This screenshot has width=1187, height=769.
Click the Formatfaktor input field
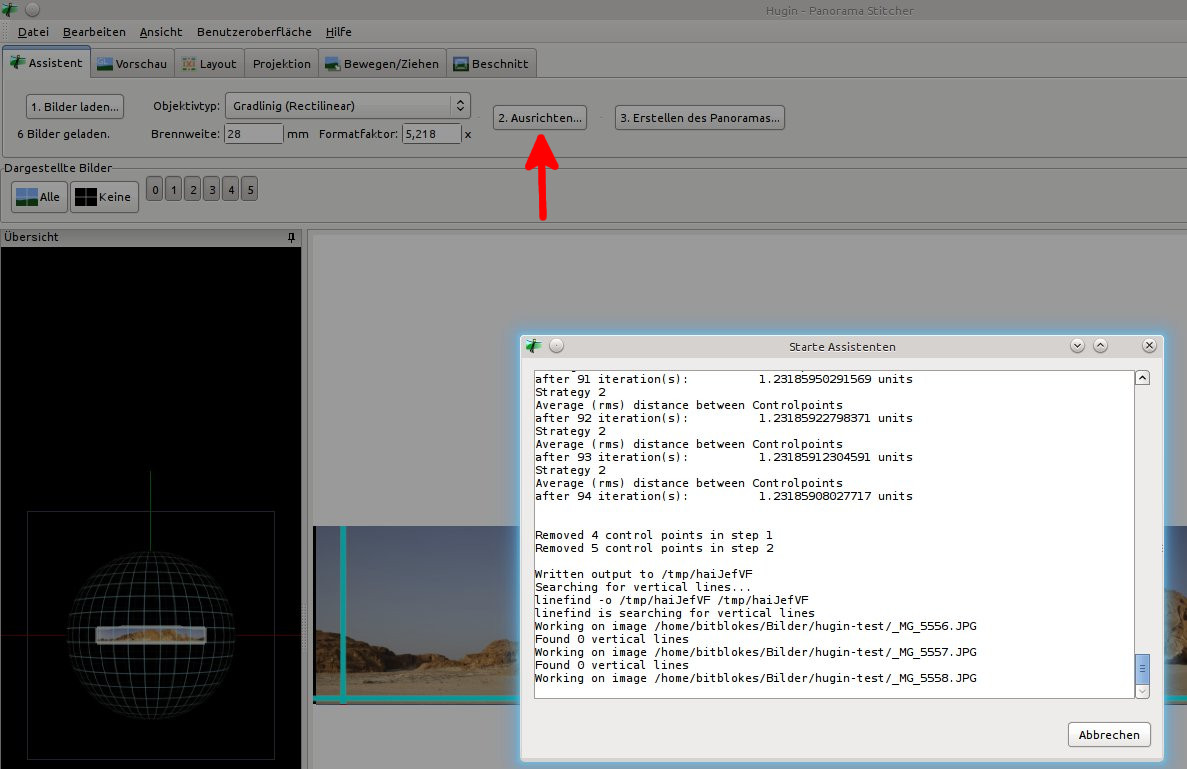coord(431,134)
